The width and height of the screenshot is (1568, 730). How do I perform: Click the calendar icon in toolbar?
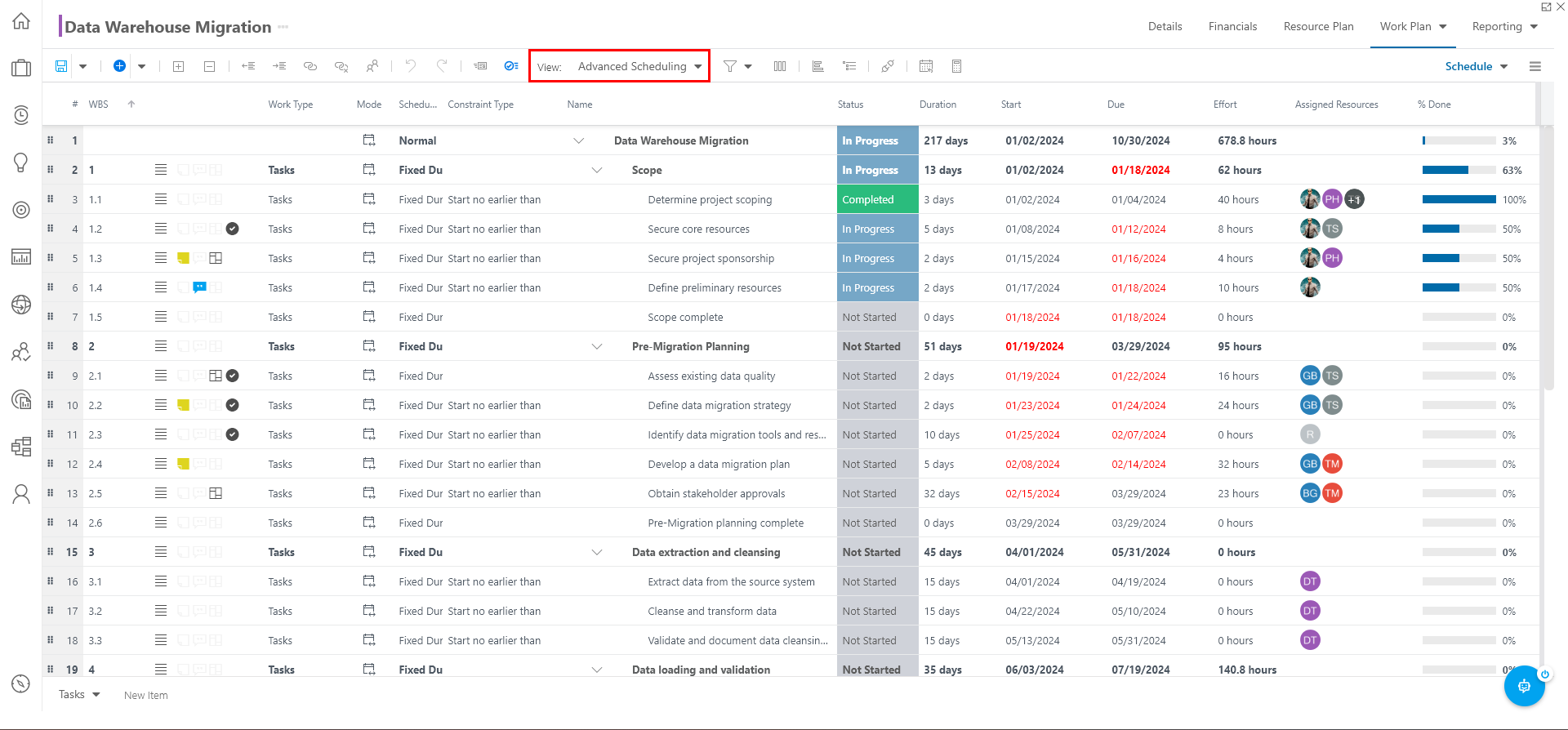[x=926, y=66]
